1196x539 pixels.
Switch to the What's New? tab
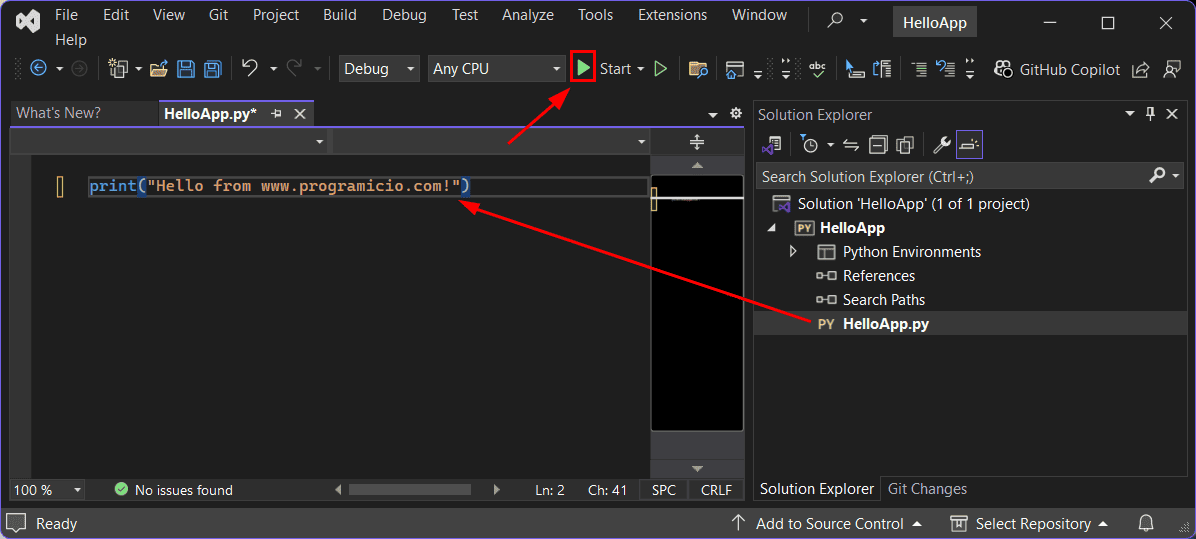tap(59, 113)
